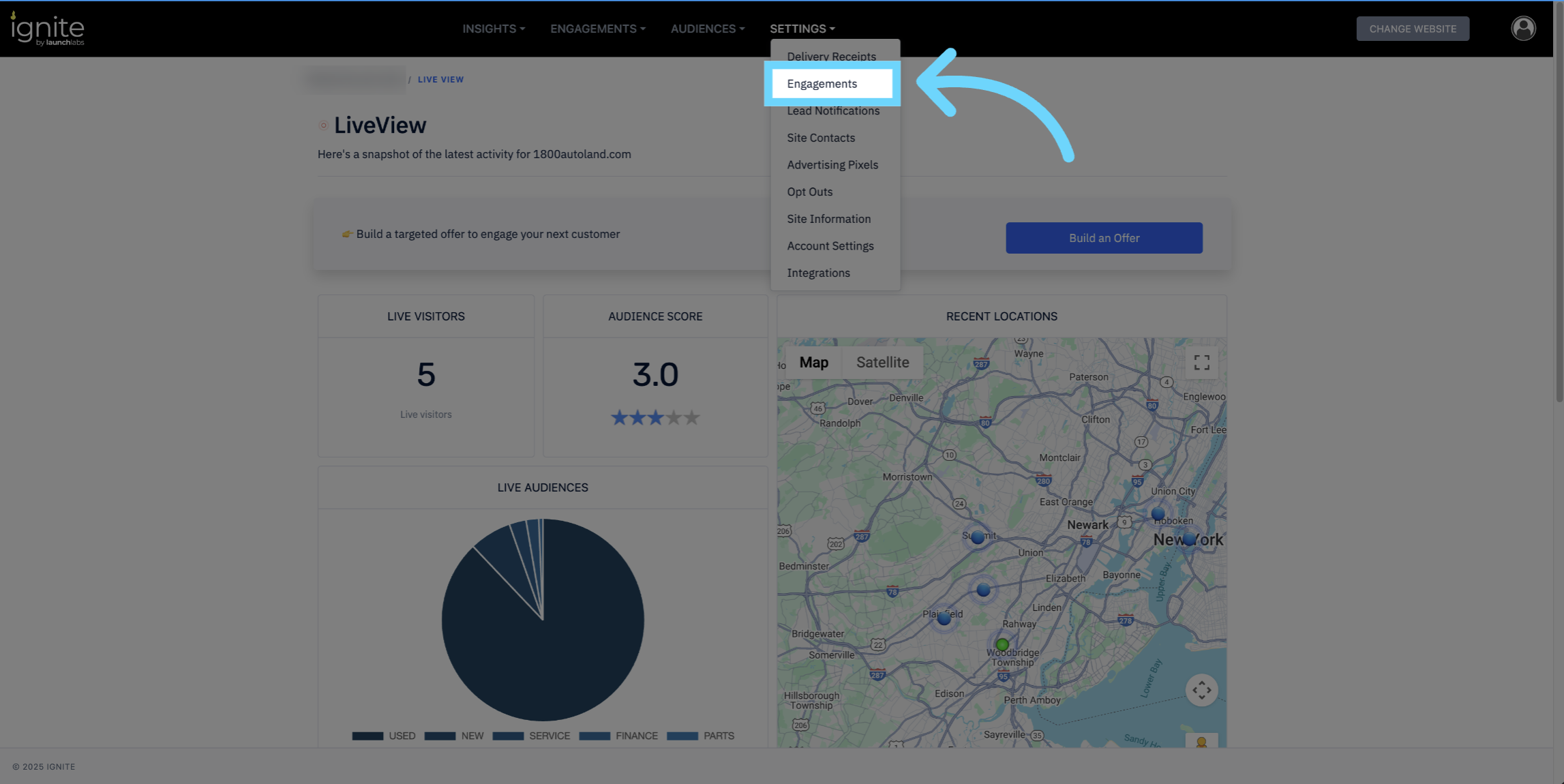Click the map camera pan control
The width and height of the screenshot is (1564, 784).
[1201, 690]
